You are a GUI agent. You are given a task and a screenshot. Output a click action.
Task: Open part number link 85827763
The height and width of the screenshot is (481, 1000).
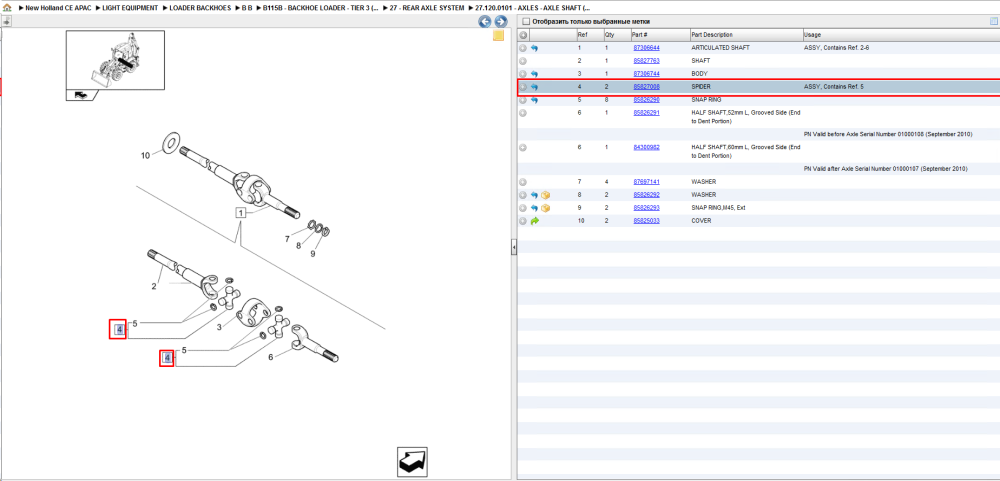(x=646, y=61)
